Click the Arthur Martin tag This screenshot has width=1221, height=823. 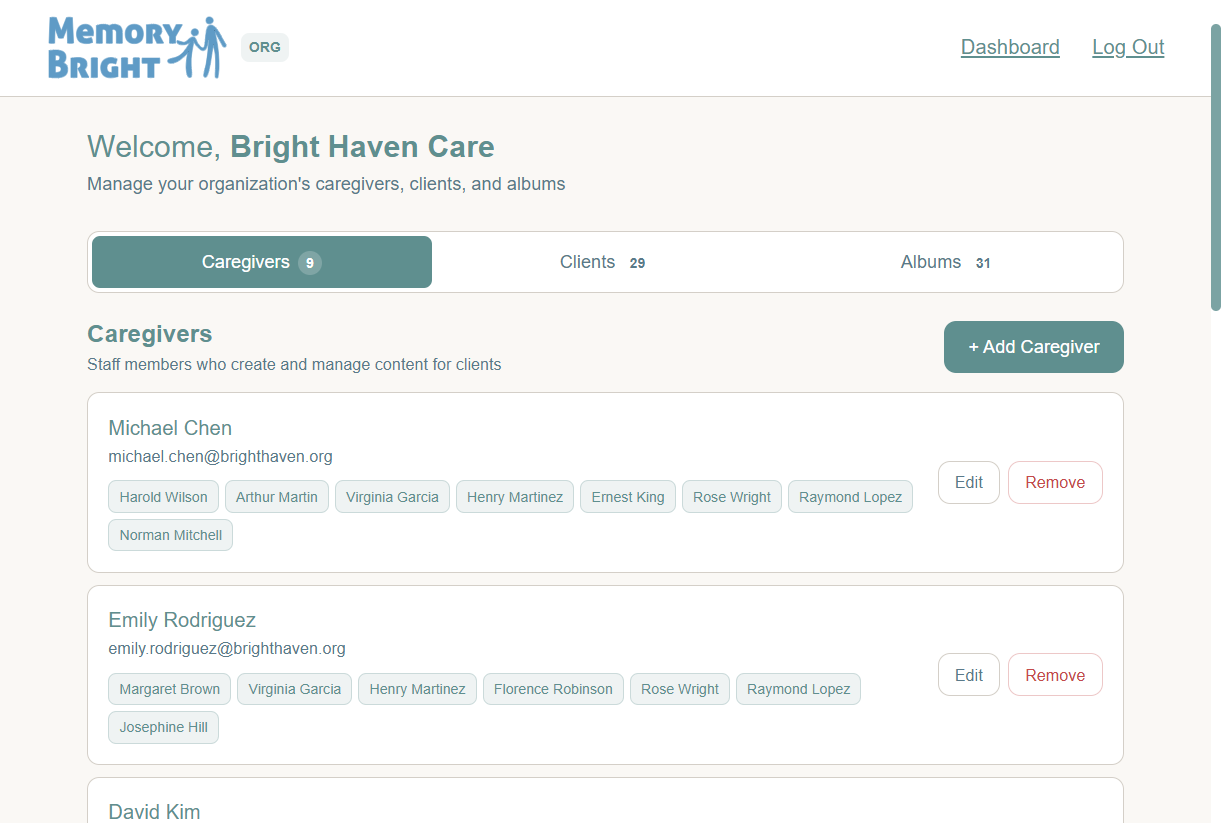(x=277, y=497)
